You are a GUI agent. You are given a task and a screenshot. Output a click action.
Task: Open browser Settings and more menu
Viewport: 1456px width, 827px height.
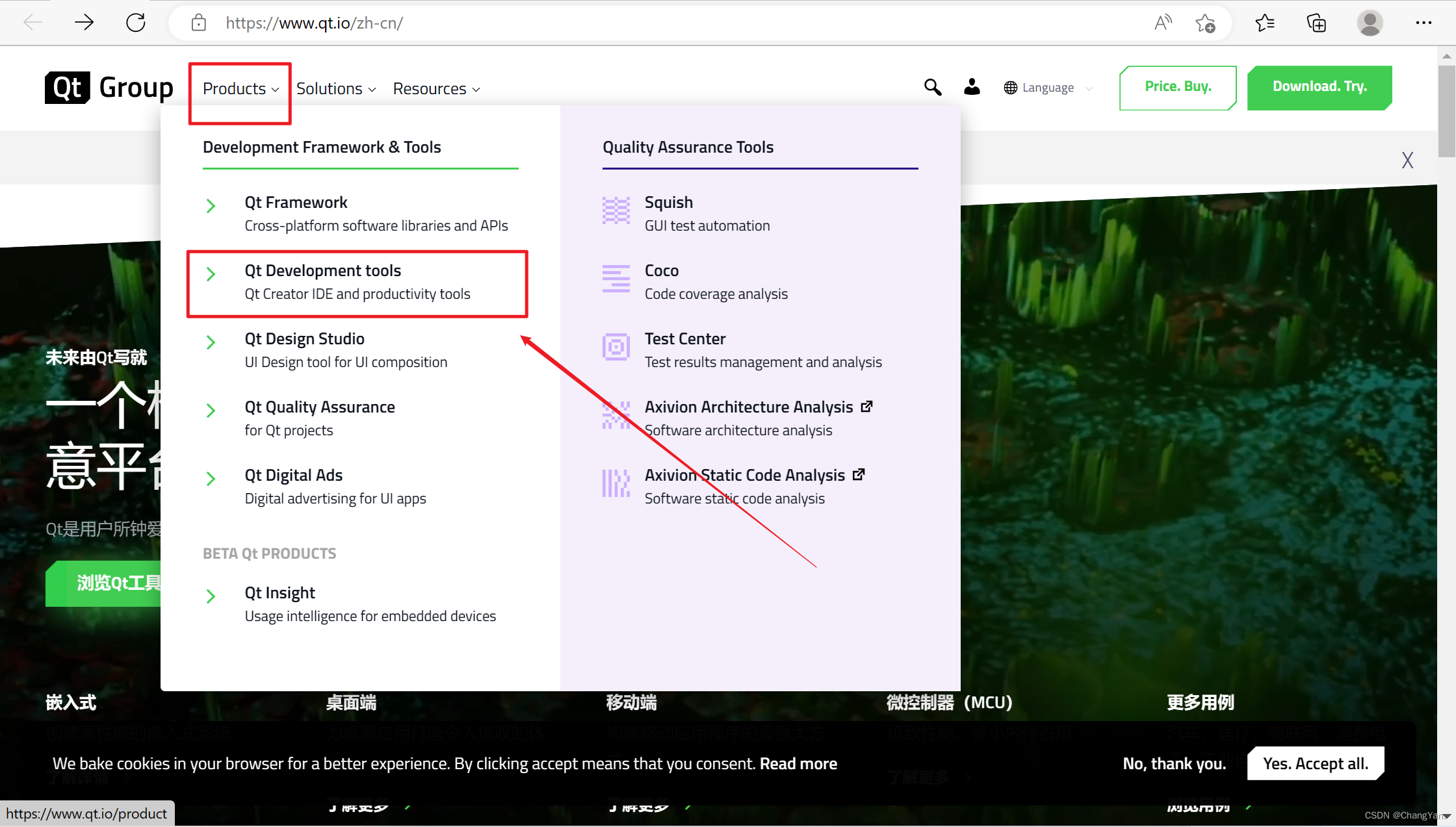pyautogui.click(x=1423, y=23)
